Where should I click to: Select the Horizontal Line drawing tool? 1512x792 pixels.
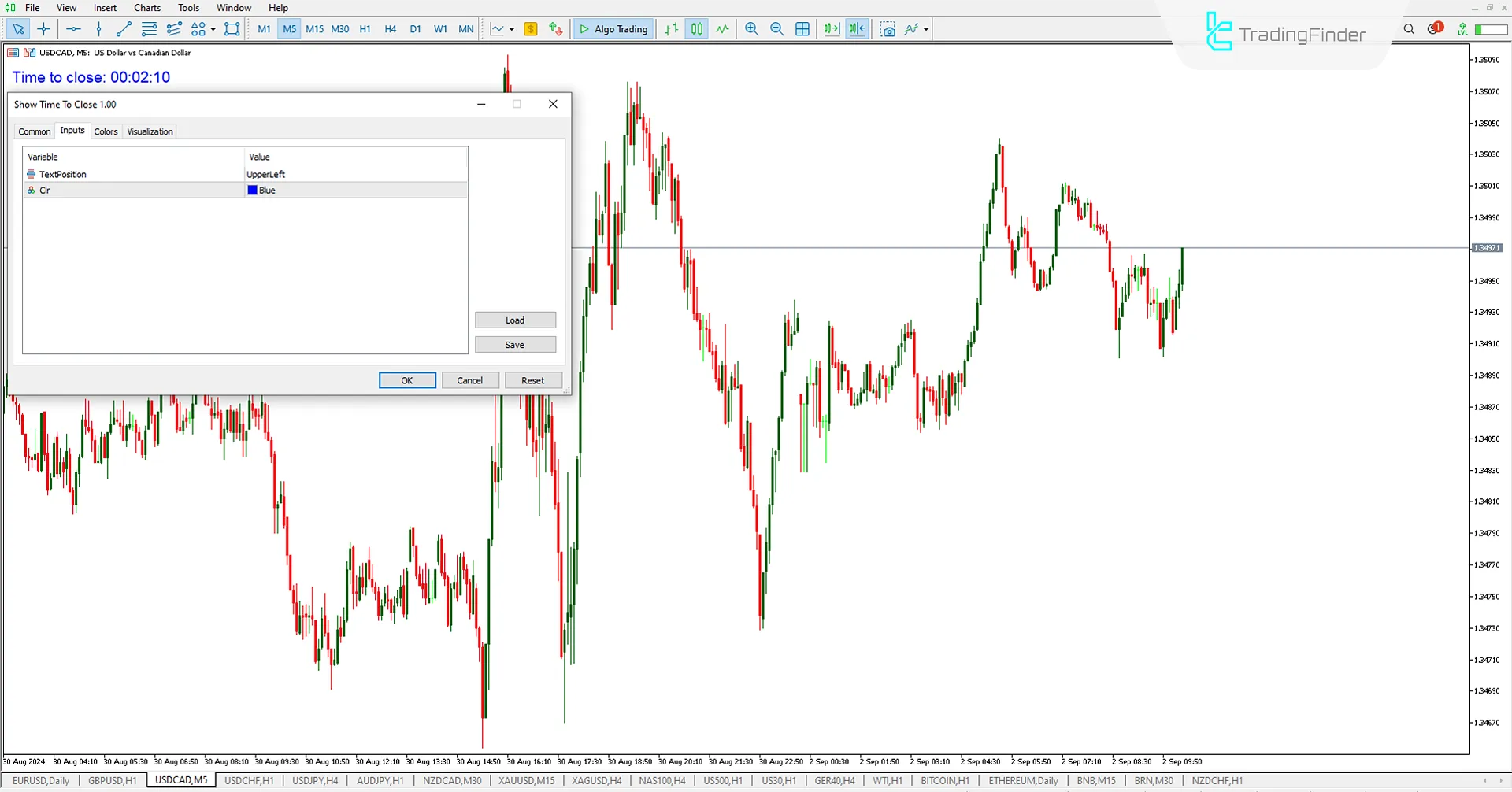point(73,29)
